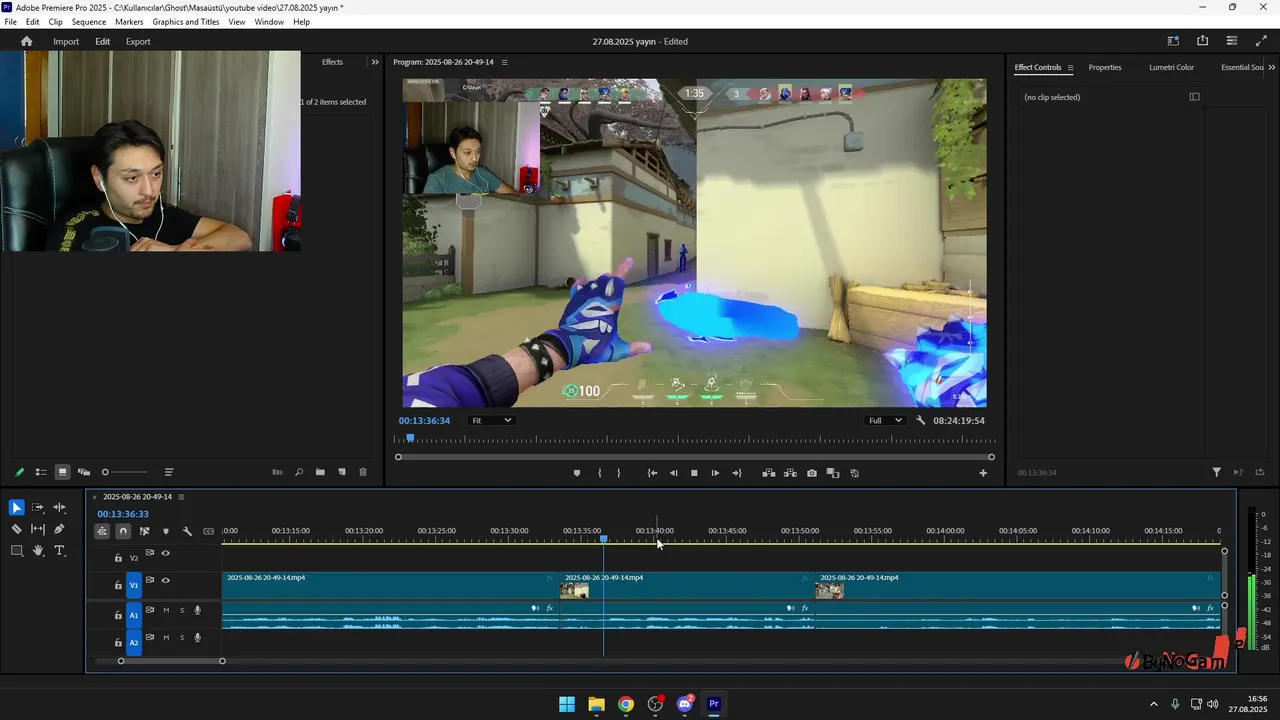Click the trash Clear icon in Project panel
The width and height of the screenshot is (1280, 720).
coord(363,472)
